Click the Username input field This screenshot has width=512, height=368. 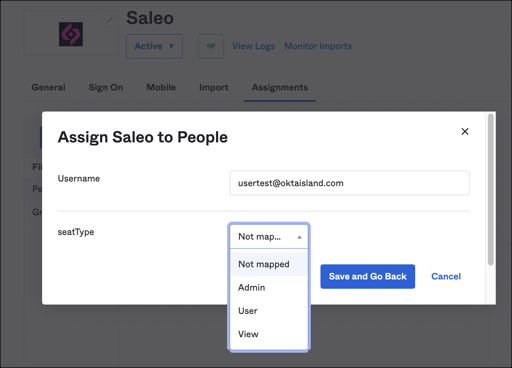click(349, 183)
